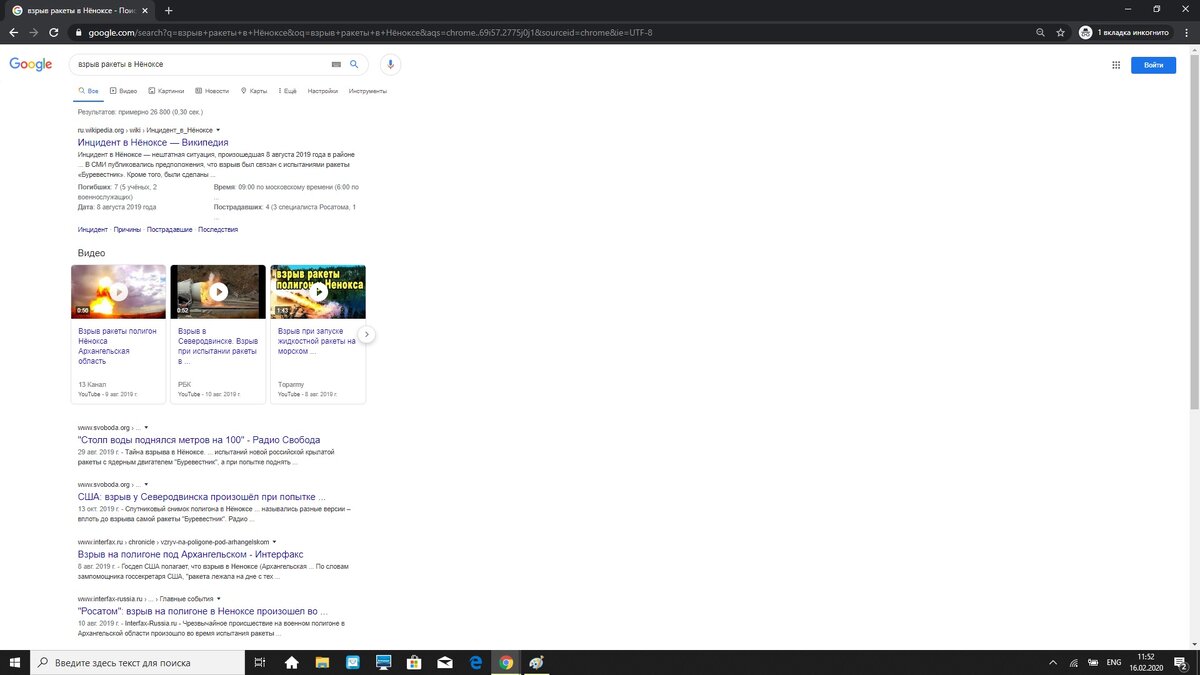Image resolution: width=1200 pixels, height=675 pixels.
Task: Click the incognito indicator icon
Action: pos(1086,32)
